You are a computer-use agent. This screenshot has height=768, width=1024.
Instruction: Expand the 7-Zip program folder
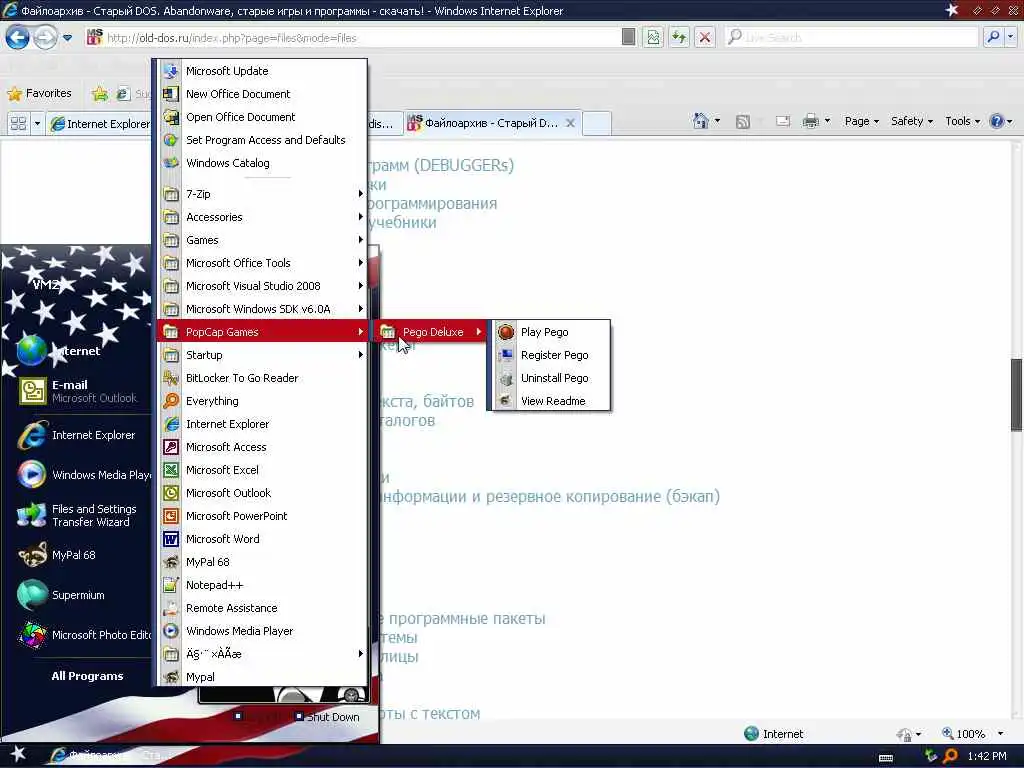point(263,194)
